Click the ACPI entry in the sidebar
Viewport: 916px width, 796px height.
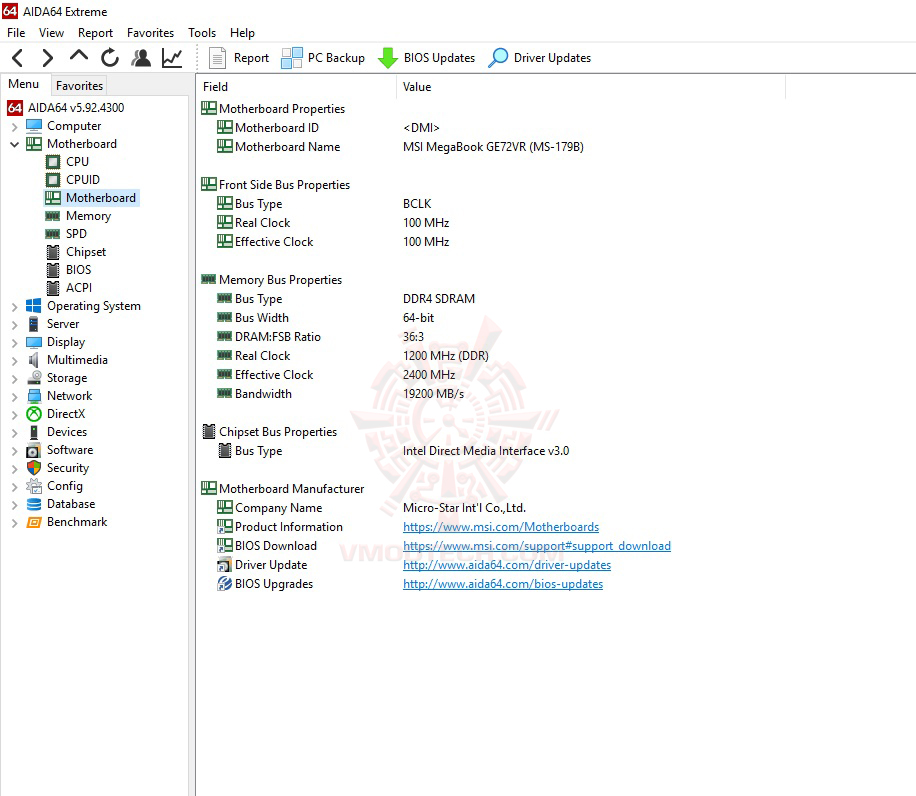(x=77, y=287)
